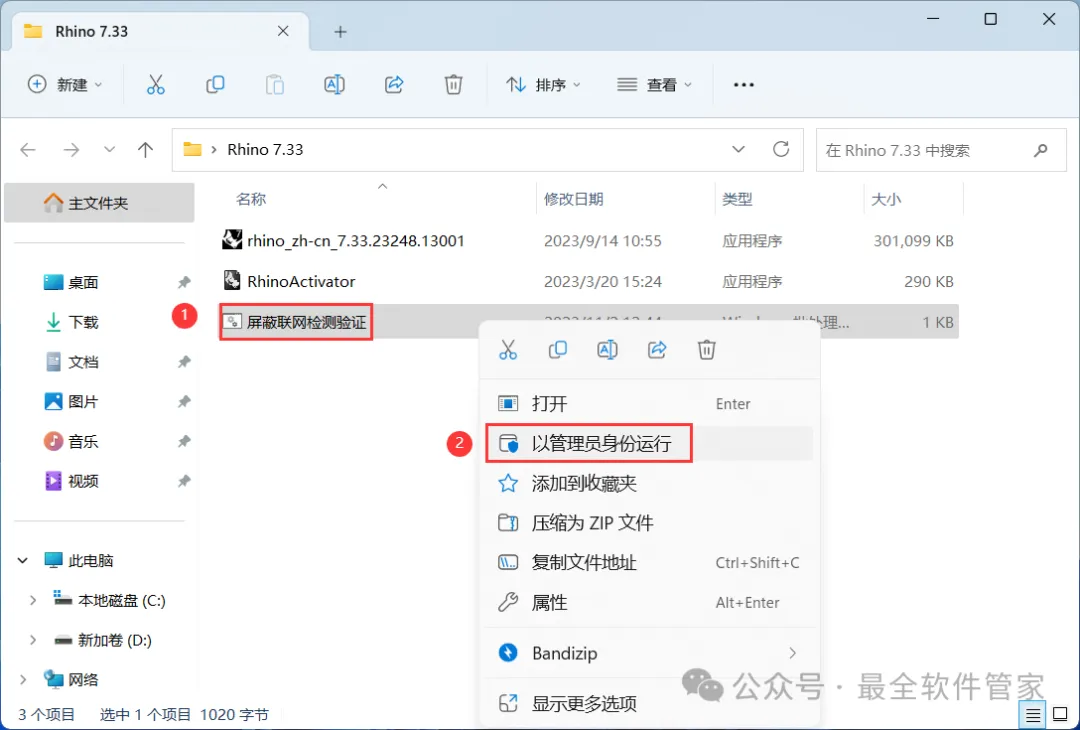The width and height of the screenshot is (1080, 730).
Task: Choose 复制文件地址 in the context menu
Action: pyautogui.click(x=650, y=563)
